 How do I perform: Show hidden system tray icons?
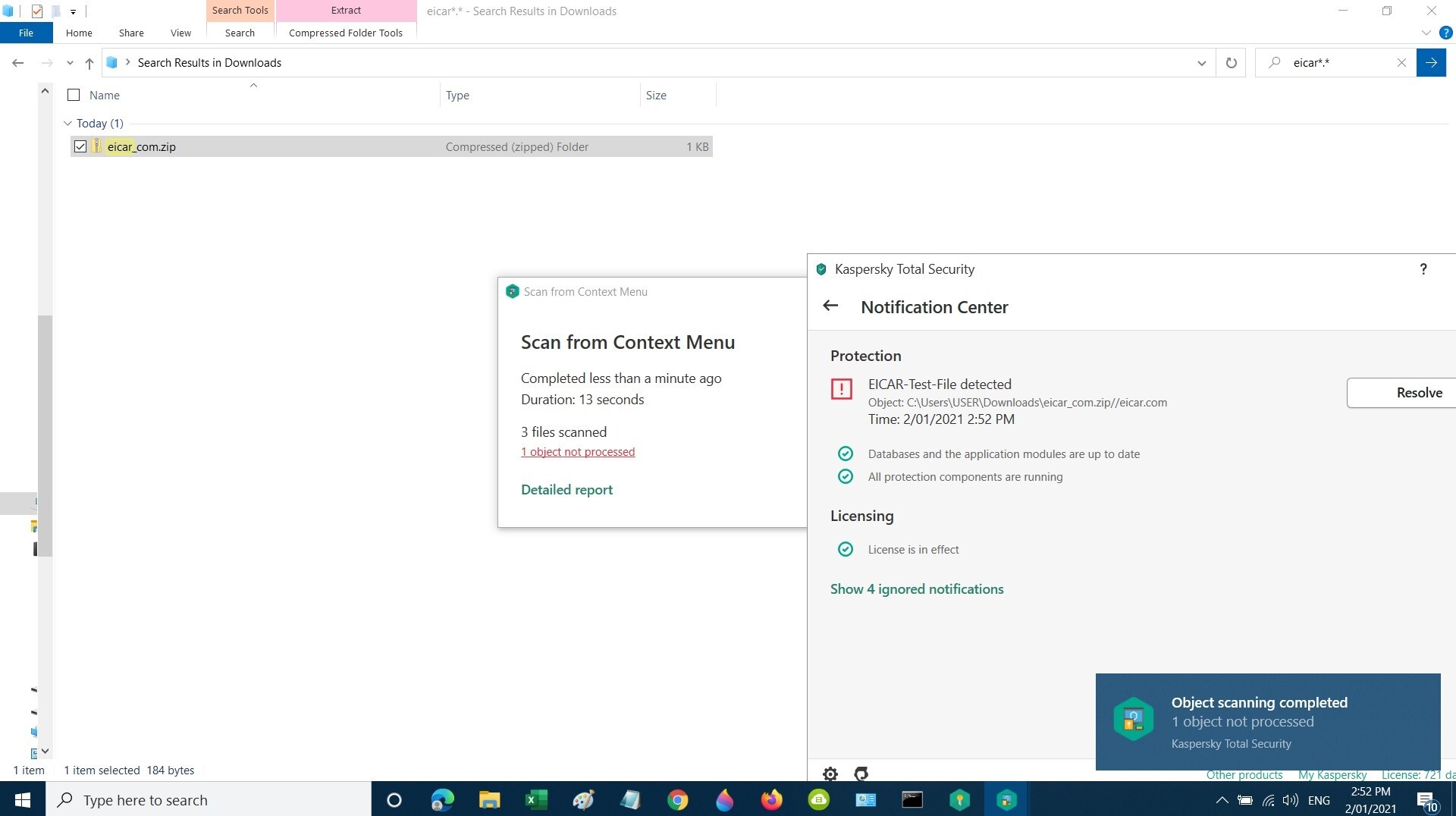(1222, 800)
